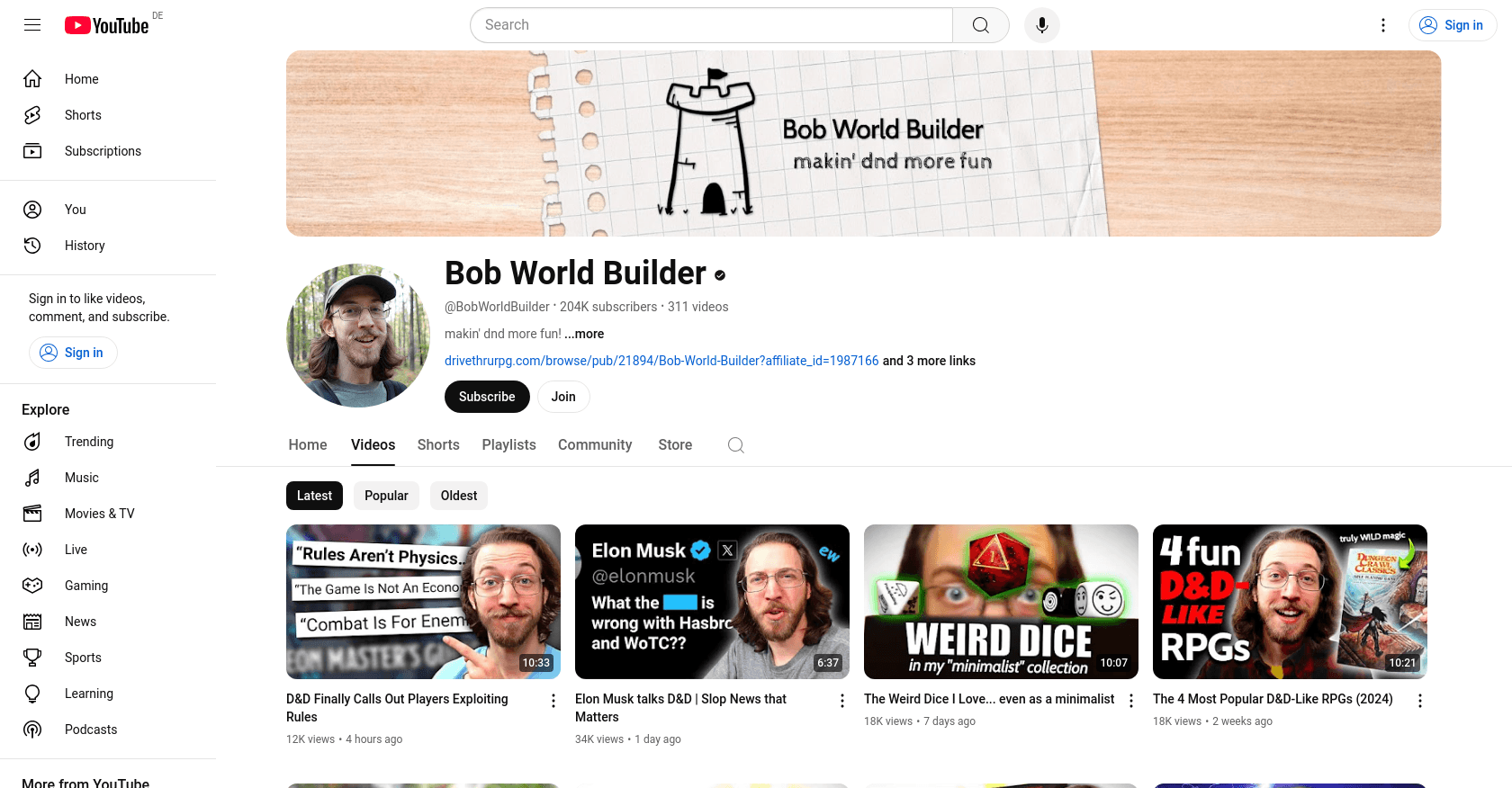Open the drivethrurpg affiliate link
The height and width of the screenshot is (788, 1512).
tap(661, 361)
